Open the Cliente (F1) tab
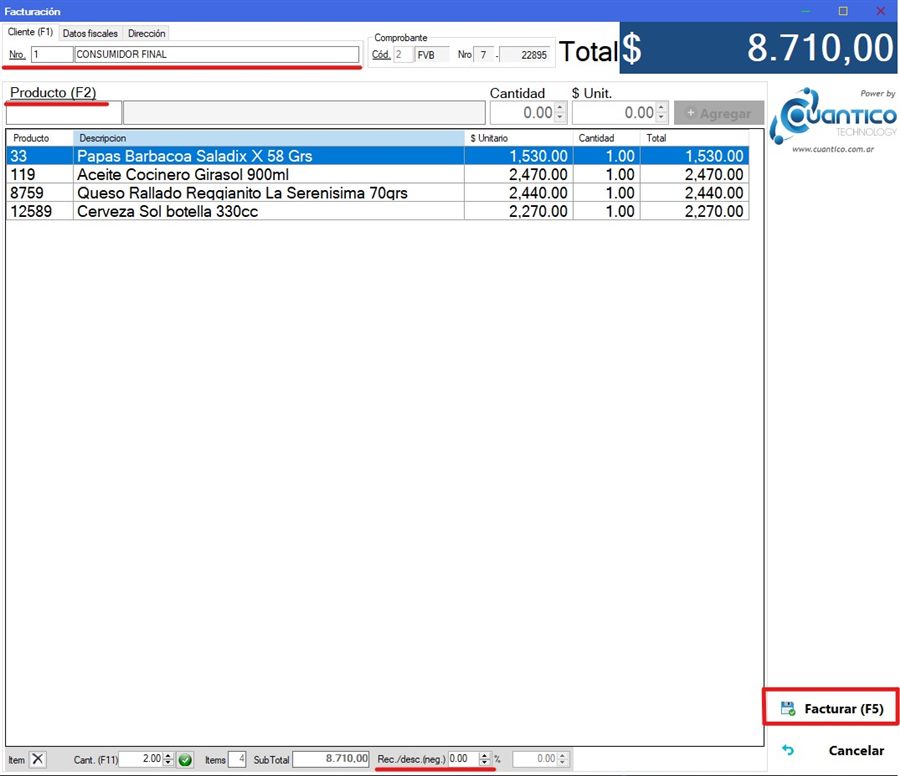Viewport: 900px width, 776px height. [30, 32]
